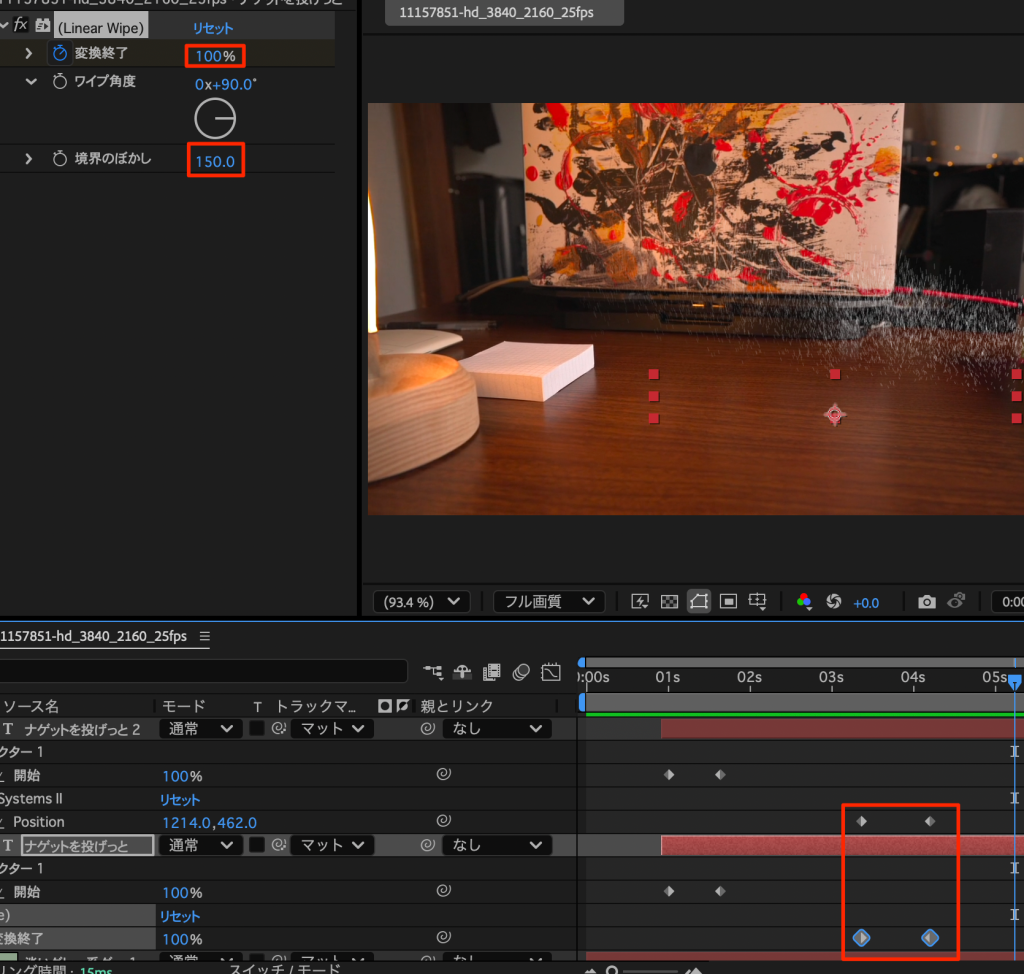Open the graph editor icon
The width and height of the screenshot is (1024, 974).
click(x=551, y=671)
